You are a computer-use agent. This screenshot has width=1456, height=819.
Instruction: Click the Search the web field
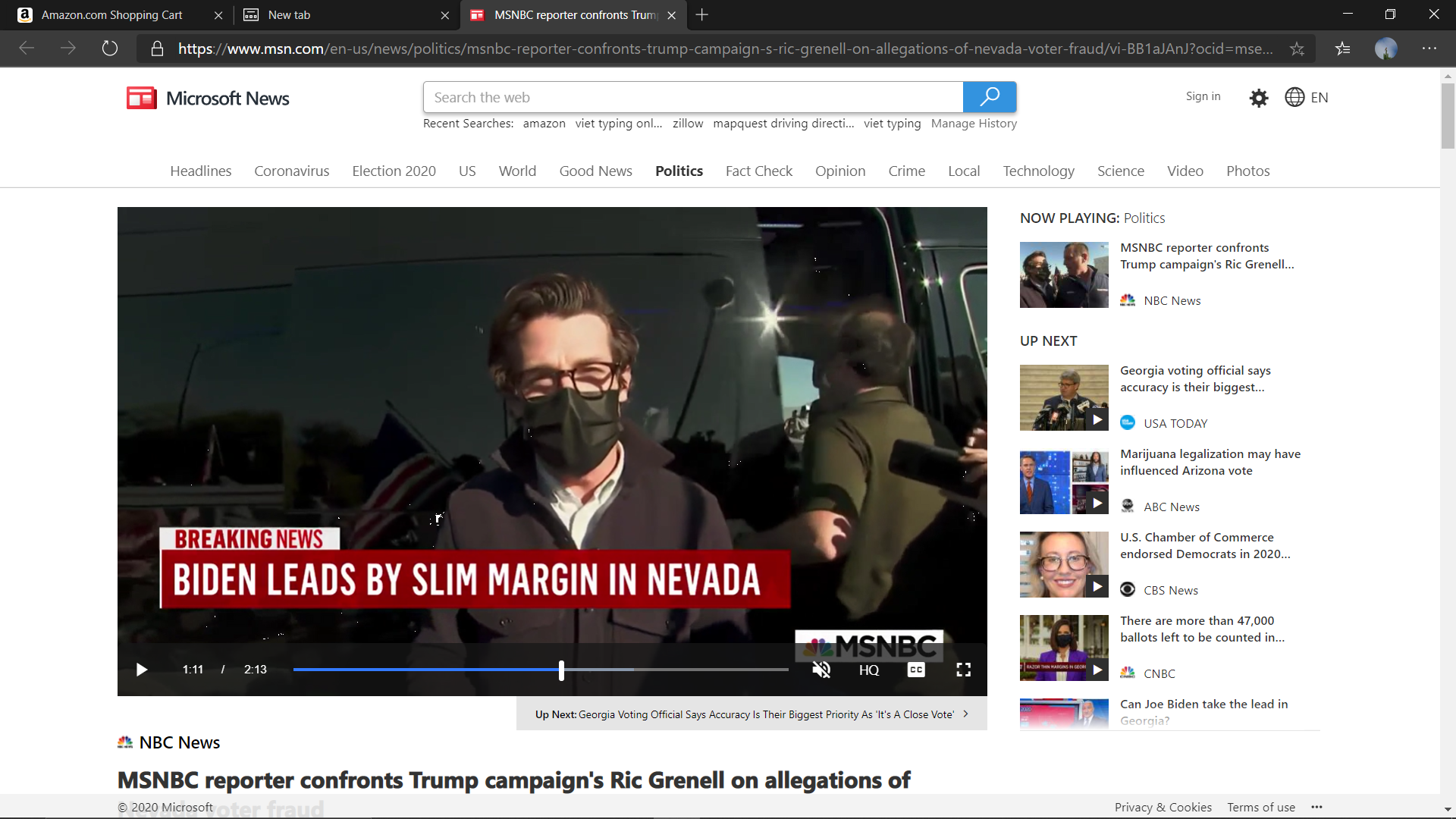point(693,97)
